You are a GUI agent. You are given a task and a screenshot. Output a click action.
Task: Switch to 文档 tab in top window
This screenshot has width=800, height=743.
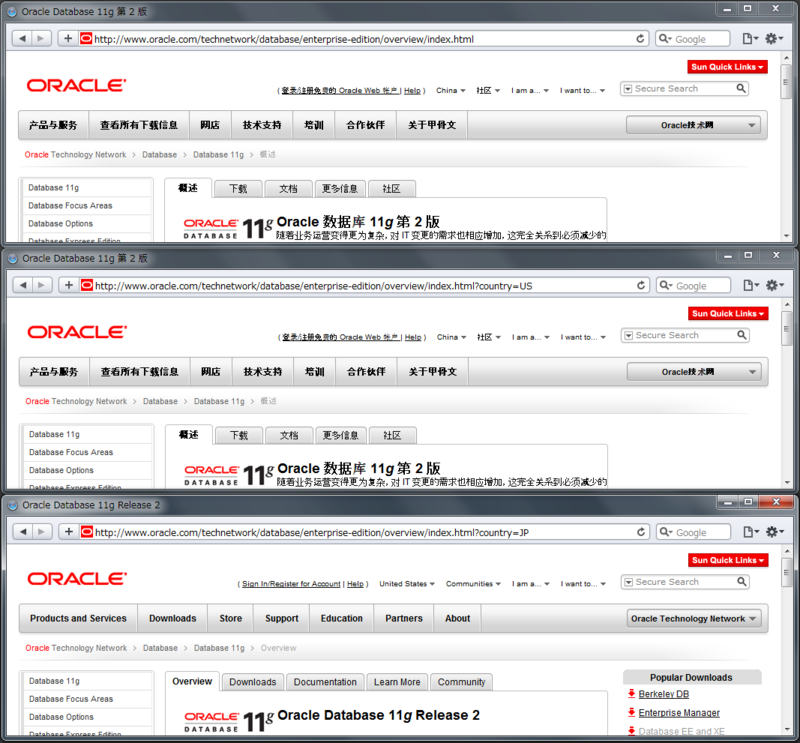288,189
